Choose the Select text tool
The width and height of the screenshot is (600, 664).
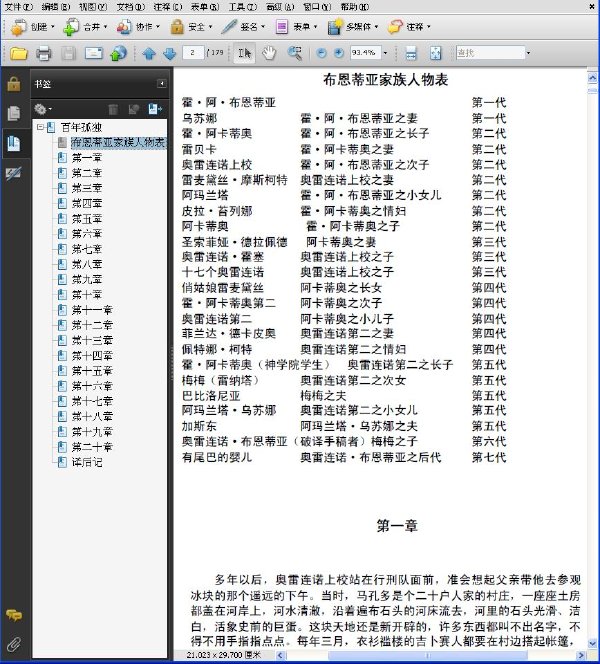pyautogui.click(x=244, y=53)
